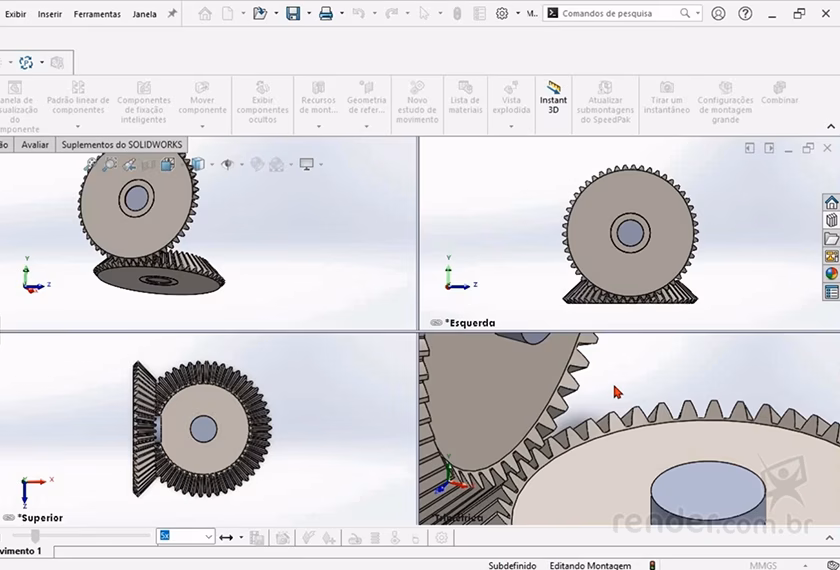Image resolution: width=840 pixels, height=570 pixels.
Task: Pin the menu bar with pushpin
Action: (172, 14)
